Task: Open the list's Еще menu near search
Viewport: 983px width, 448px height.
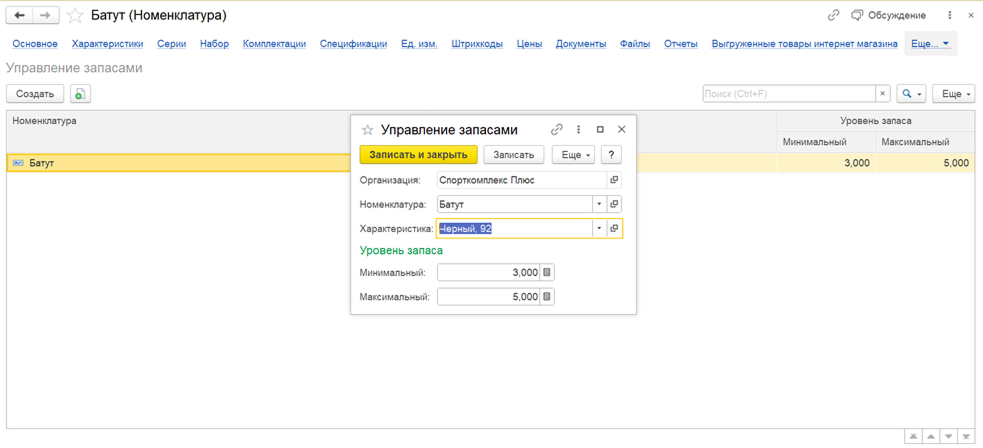Action: click(x=954, y=94)
